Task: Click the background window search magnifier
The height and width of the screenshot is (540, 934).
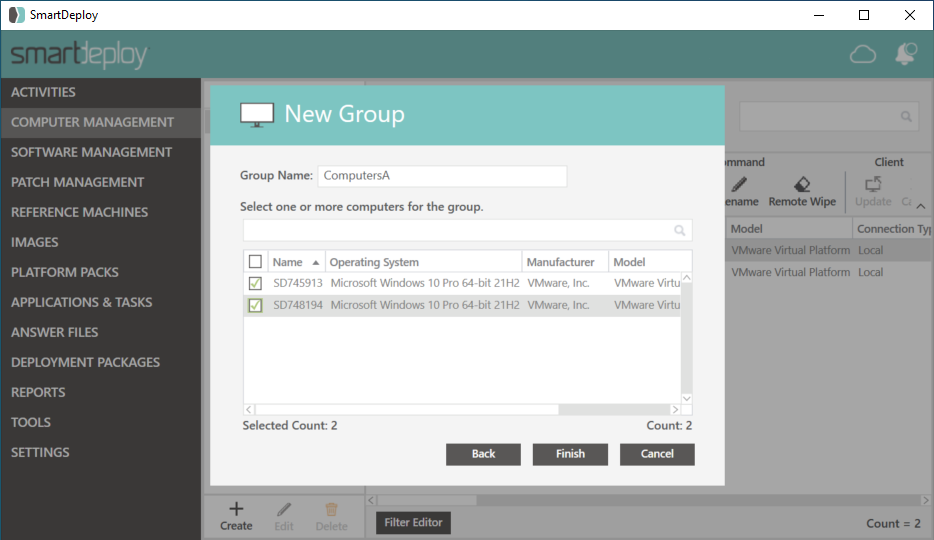Action: [906, 117]
